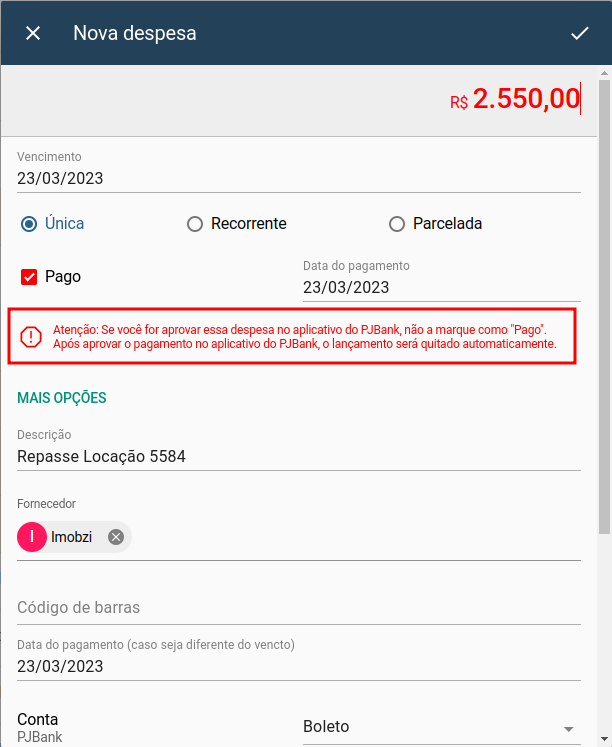
Task: Click the scrollbar down arrow
Action: click(x=604, y=739)
